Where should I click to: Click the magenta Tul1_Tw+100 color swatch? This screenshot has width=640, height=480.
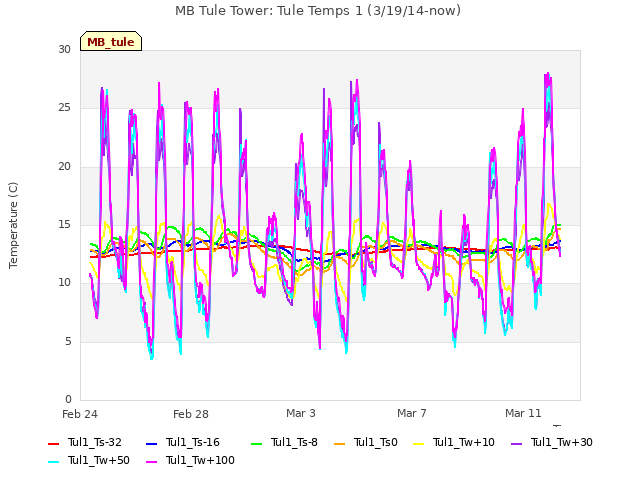pyautogui.click(x=151, y=461)
